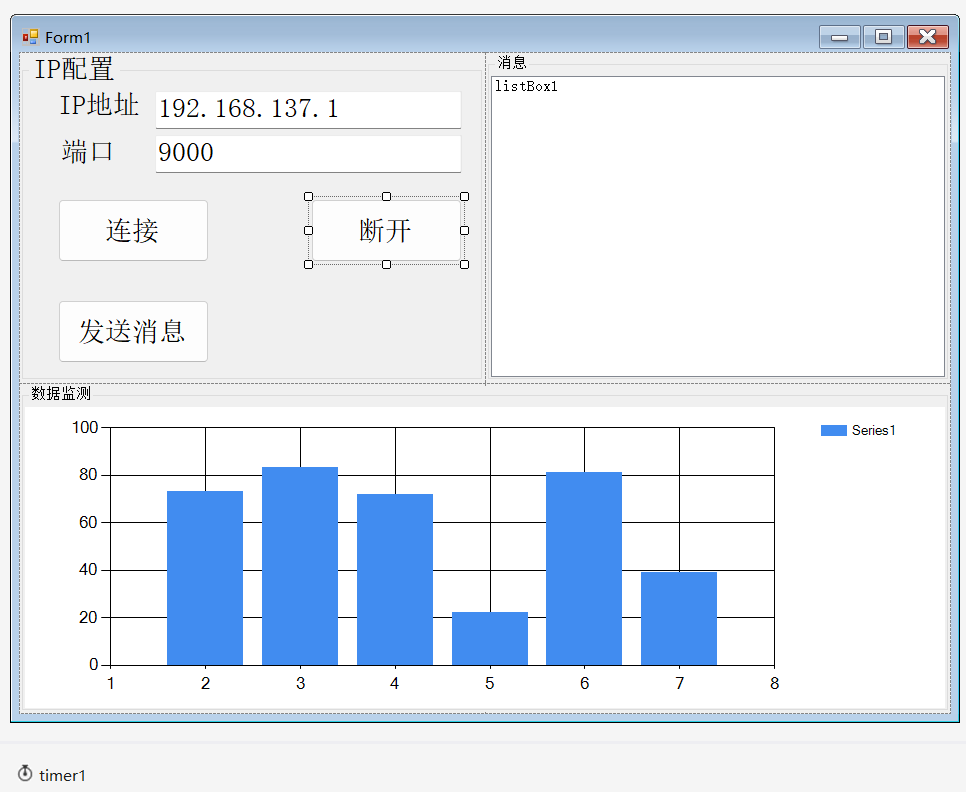Screen dimensions: 966x792
Task: Select the chart bar at position 7
Action: [678, 618]
